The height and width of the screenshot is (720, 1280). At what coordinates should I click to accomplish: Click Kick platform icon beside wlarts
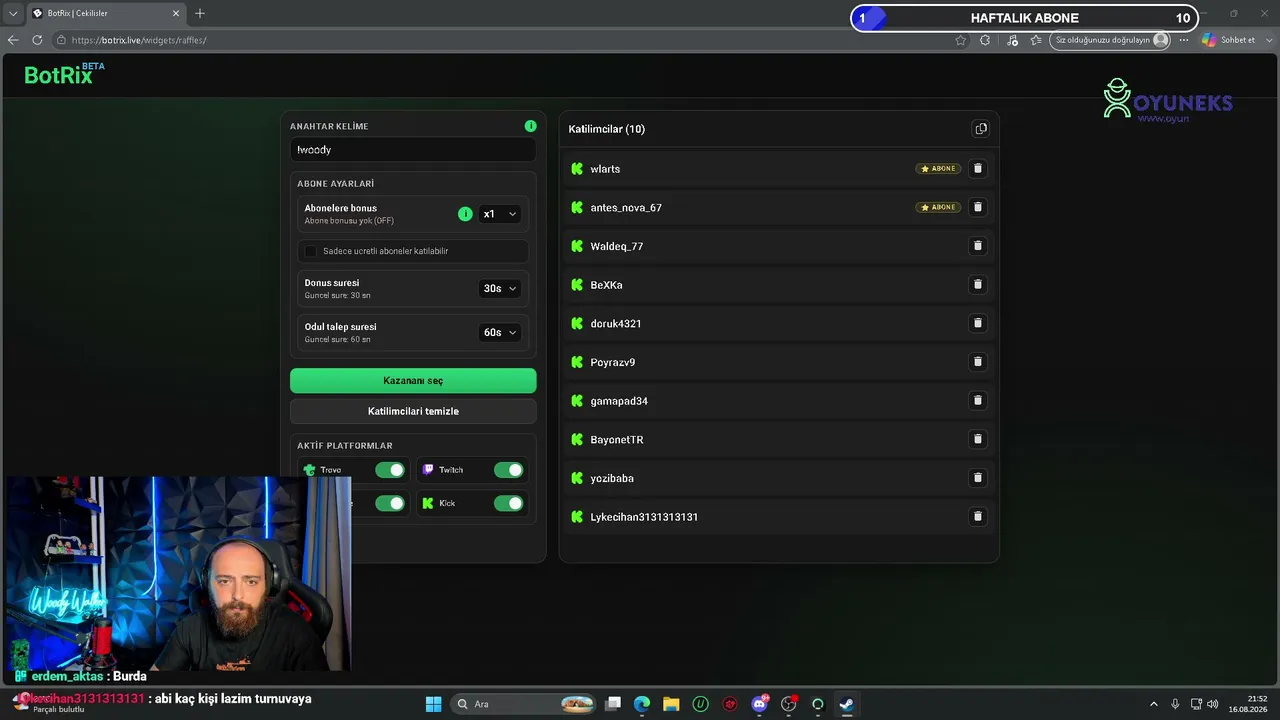pos(577,169)
